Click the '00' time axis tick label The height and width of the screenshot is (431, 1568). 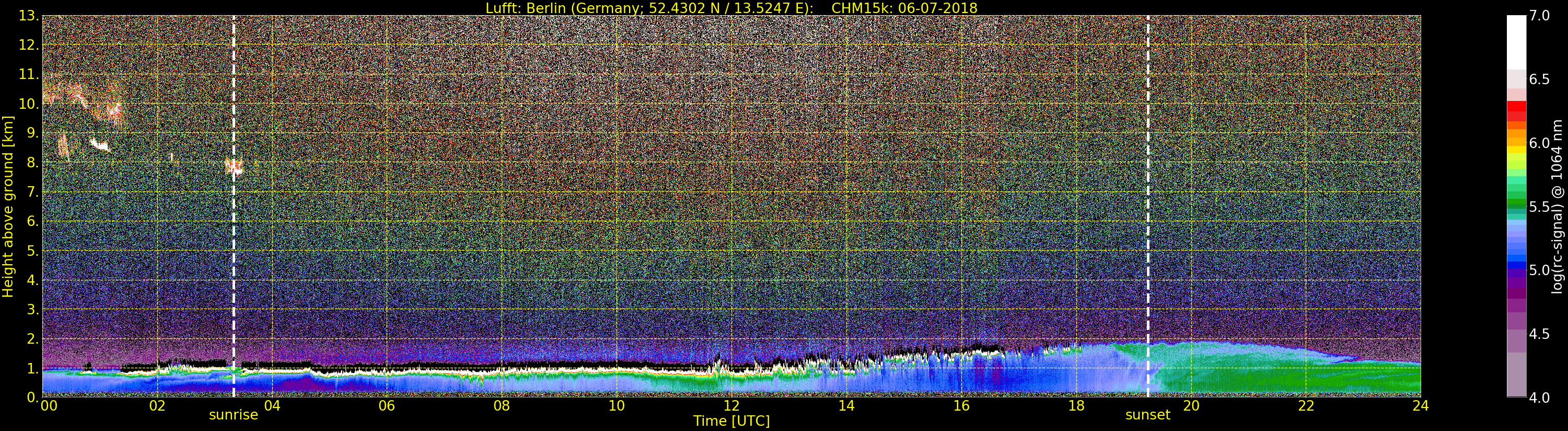pyautogui.click(x=48, y=405)
